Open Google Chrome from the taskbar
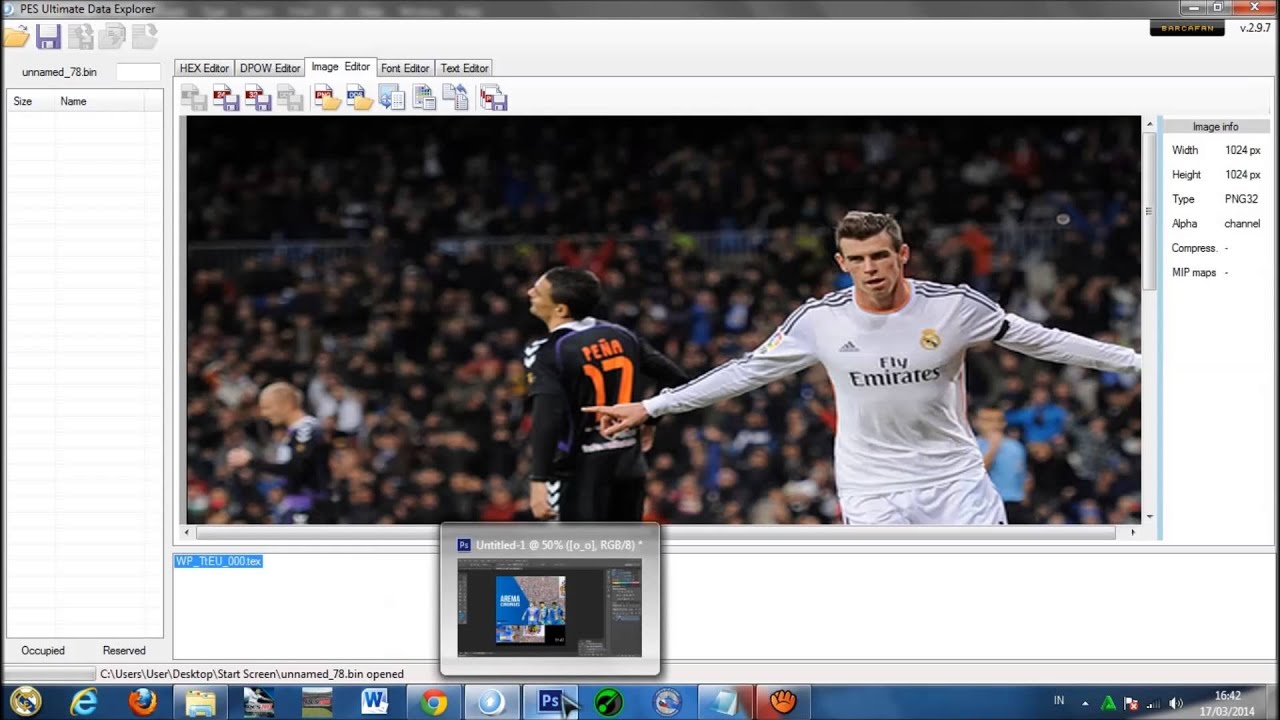Image resolution: width=1280 pixels, height=720 pixels. (433, 702)
